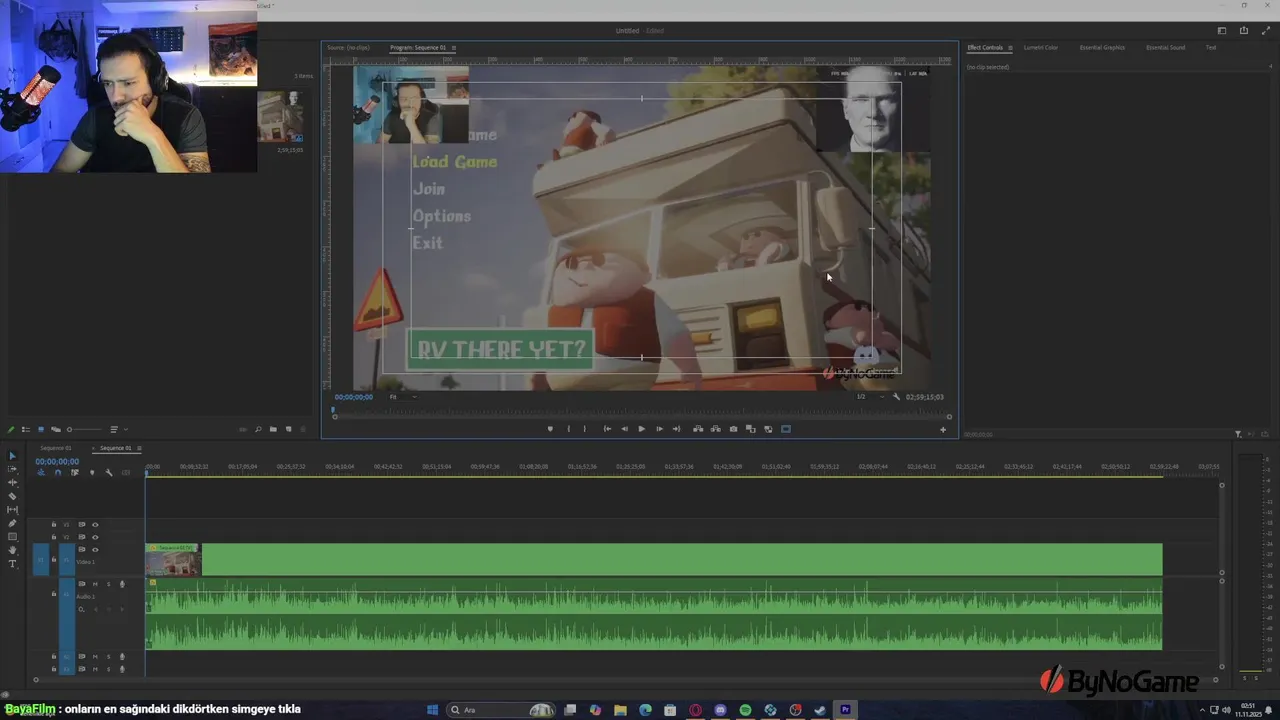Switch to the Effect Controls tab
This screenshot has height=720, width=1280.
coord(985,48)
